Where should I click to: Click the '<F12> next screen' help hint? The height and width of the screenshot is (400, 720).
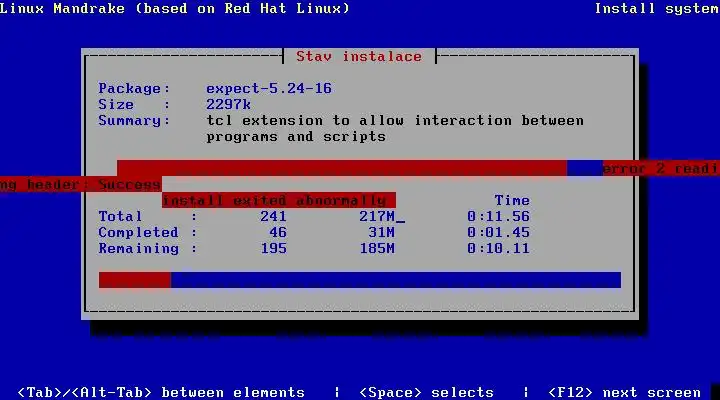tap(624, 392)
